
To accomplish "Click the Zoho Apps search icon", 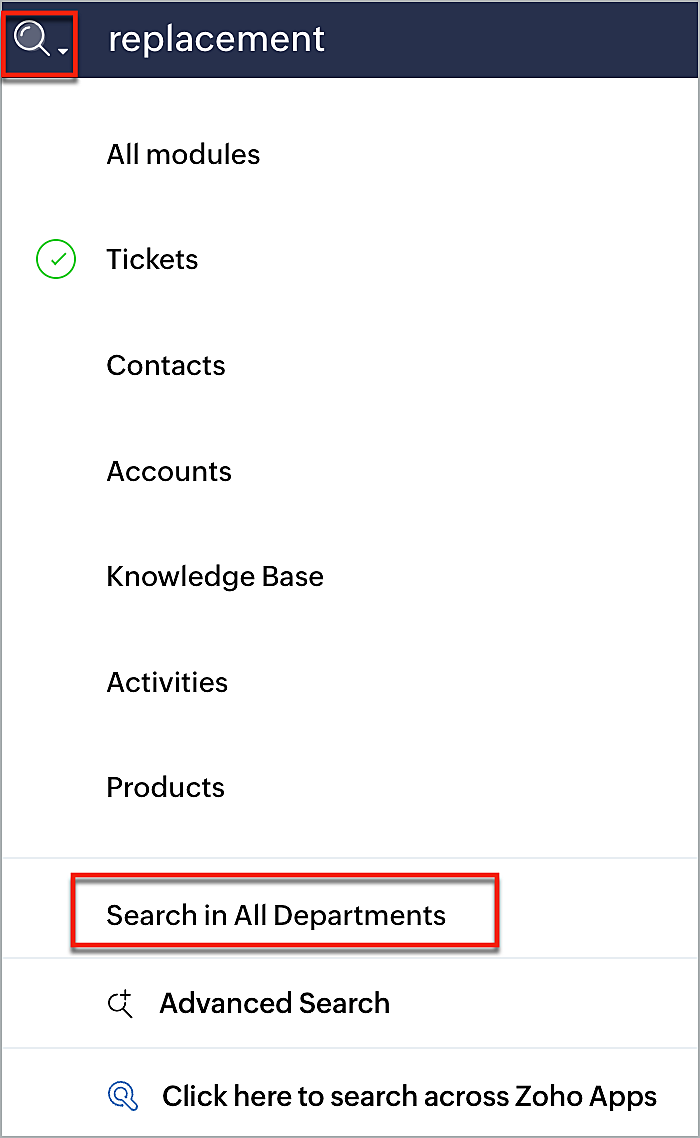I will pos(123,1096).
